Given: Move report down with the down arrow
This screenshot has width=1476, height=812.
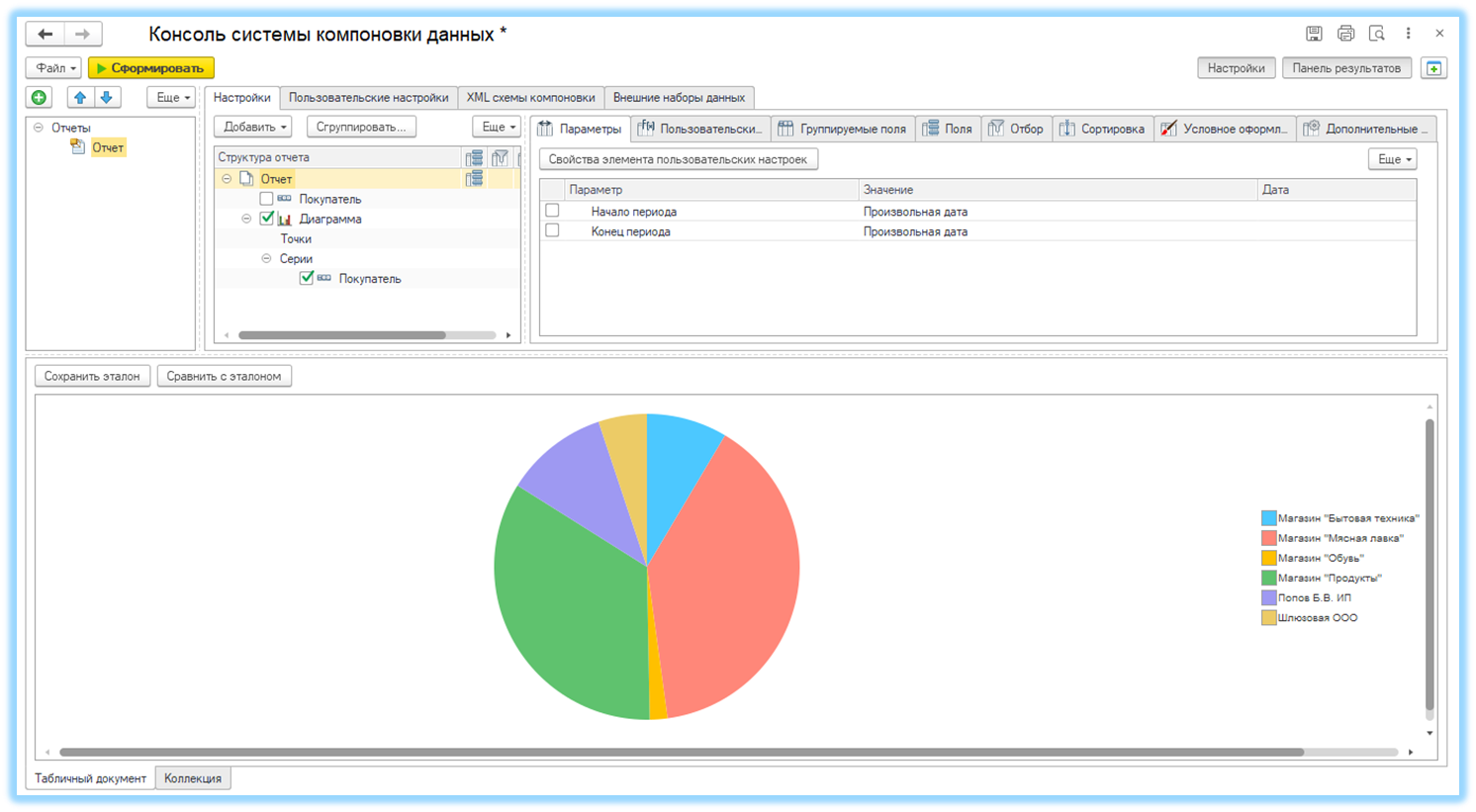Looking at the screenshot, I should tap(106, 97).
